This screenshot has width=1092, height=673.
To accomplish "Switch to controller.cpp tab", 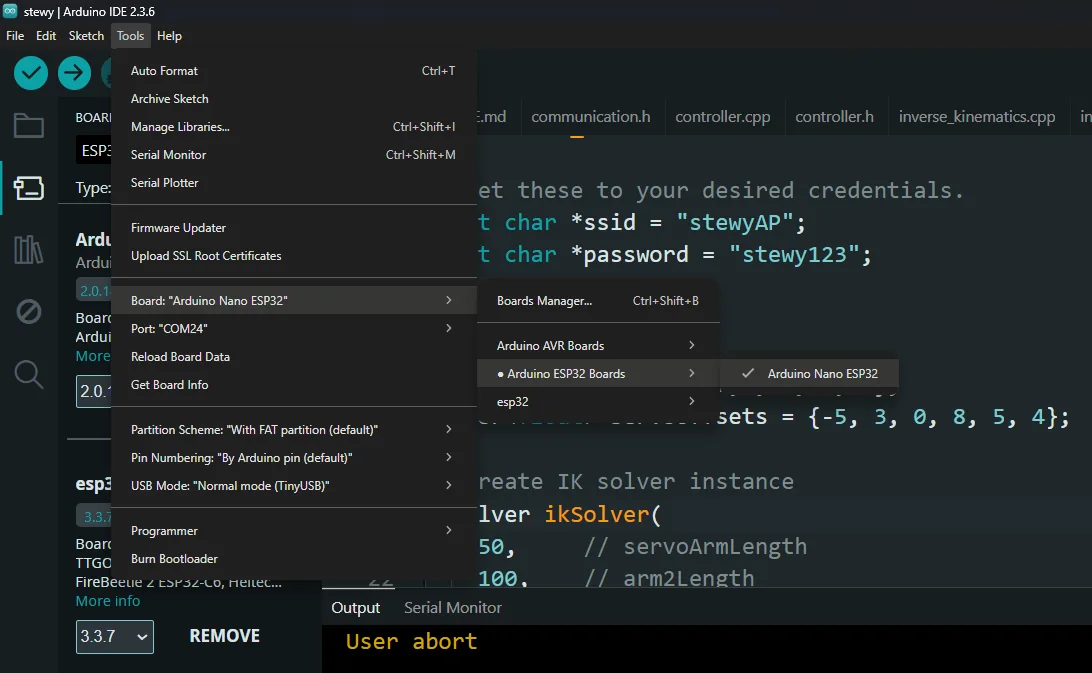I will pyautogui.click(x=723, y=117).
